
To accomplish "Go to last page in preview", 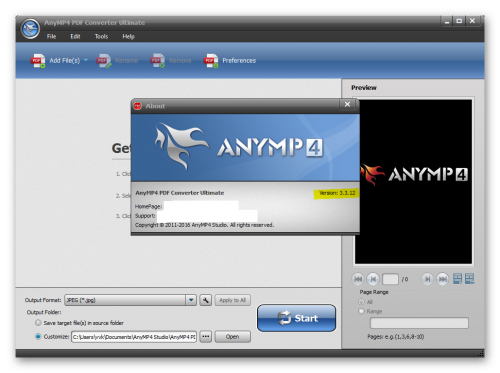I will (443, 279).
